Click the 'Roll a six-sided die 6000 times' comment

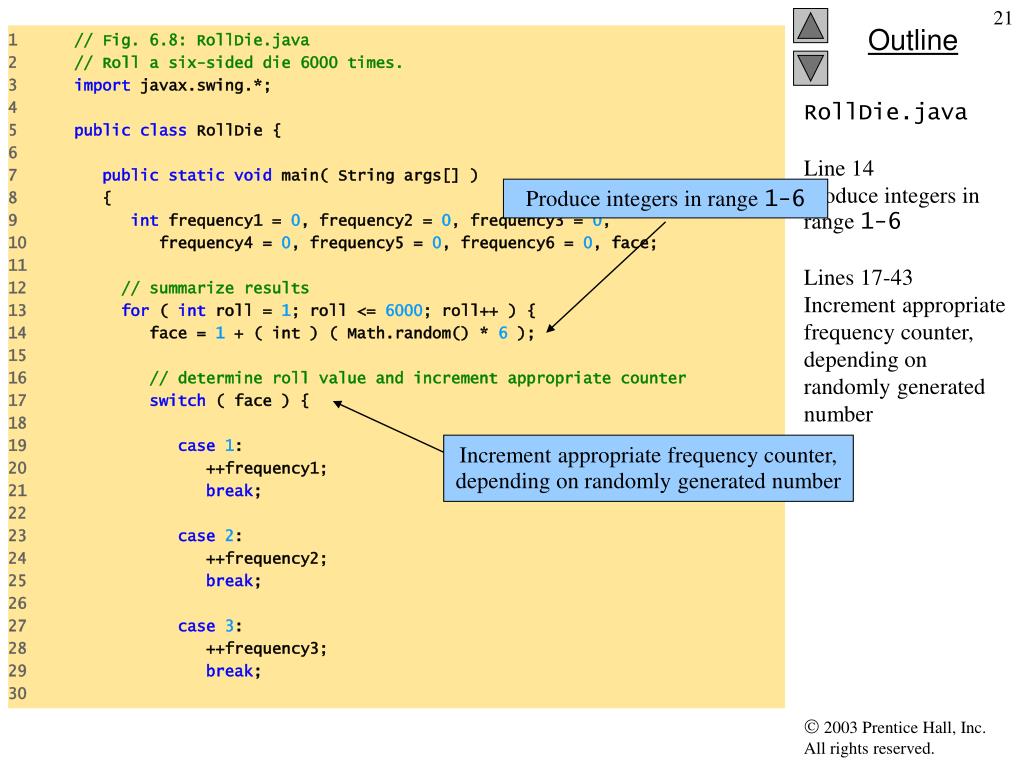238,63
